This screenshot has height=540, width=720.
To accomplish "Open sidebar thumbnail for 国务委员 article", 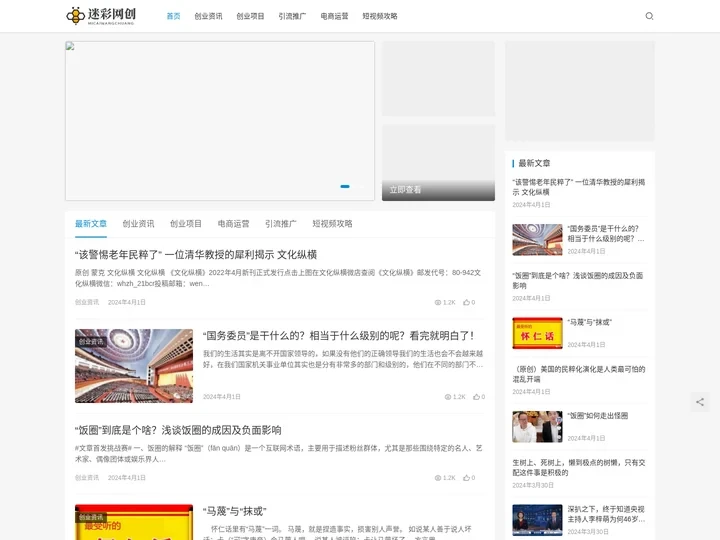I will (537, 240).
